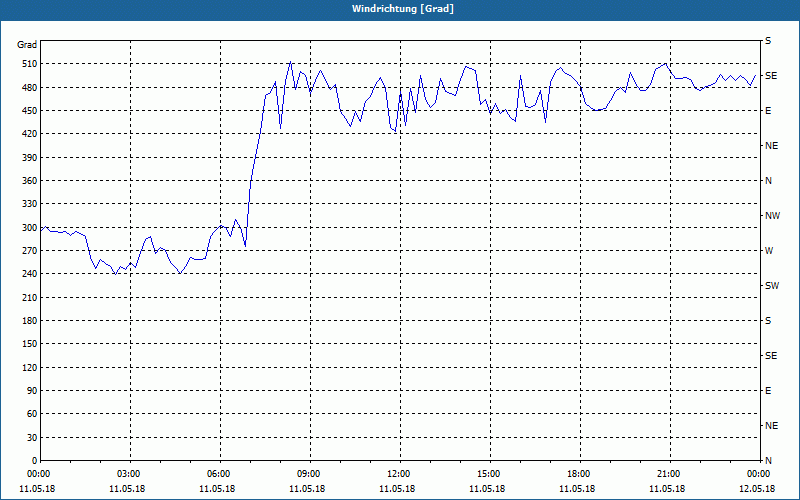The width and height of the screenshot is (800, 500).
Task: Select the 390 value on the degree axis
Action: click(x=30, y=158)
